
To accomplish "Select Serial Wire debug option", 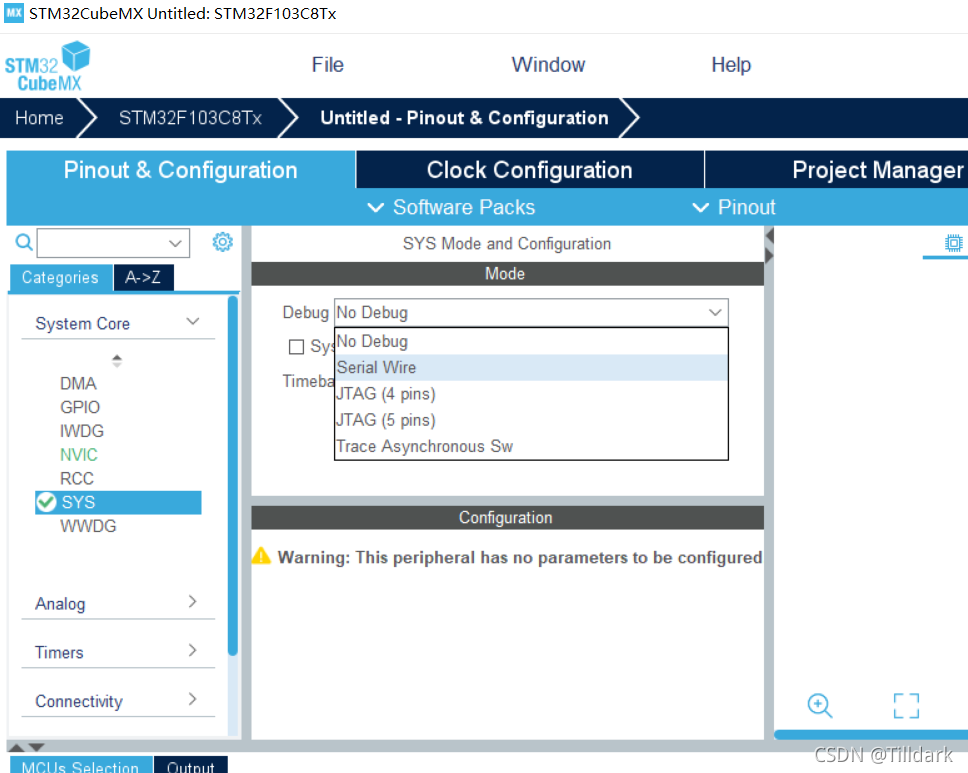I will (531, 367).
